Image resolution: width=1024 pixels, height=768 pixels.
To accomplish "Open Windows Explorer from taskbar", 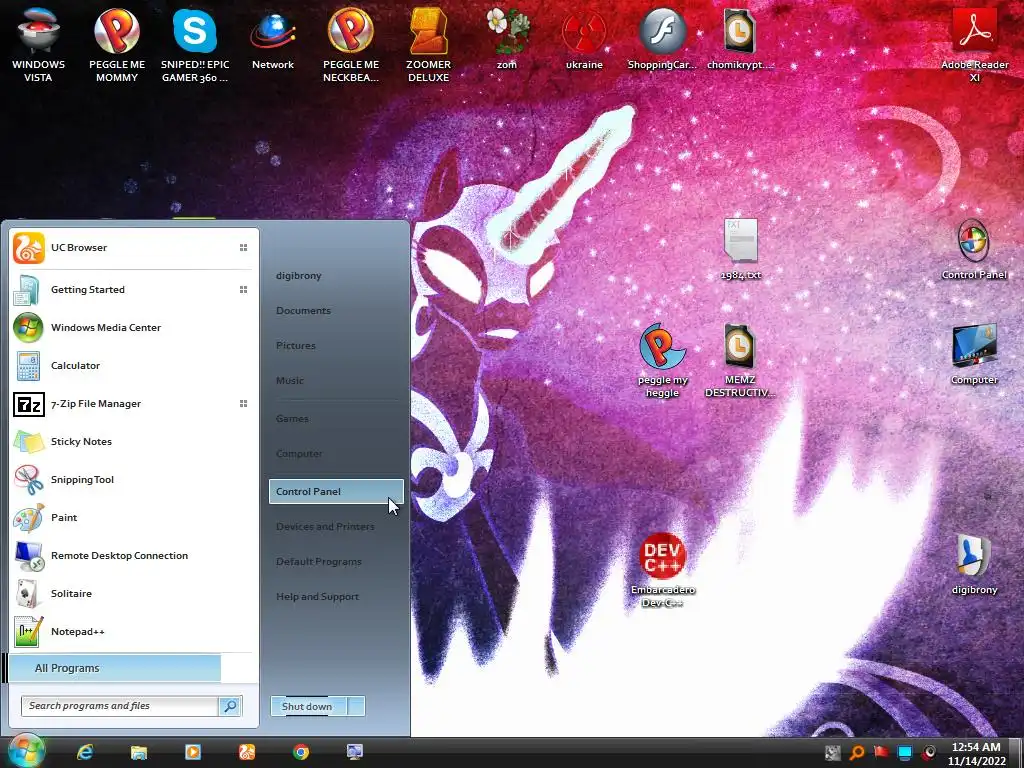I will [138, 752].
